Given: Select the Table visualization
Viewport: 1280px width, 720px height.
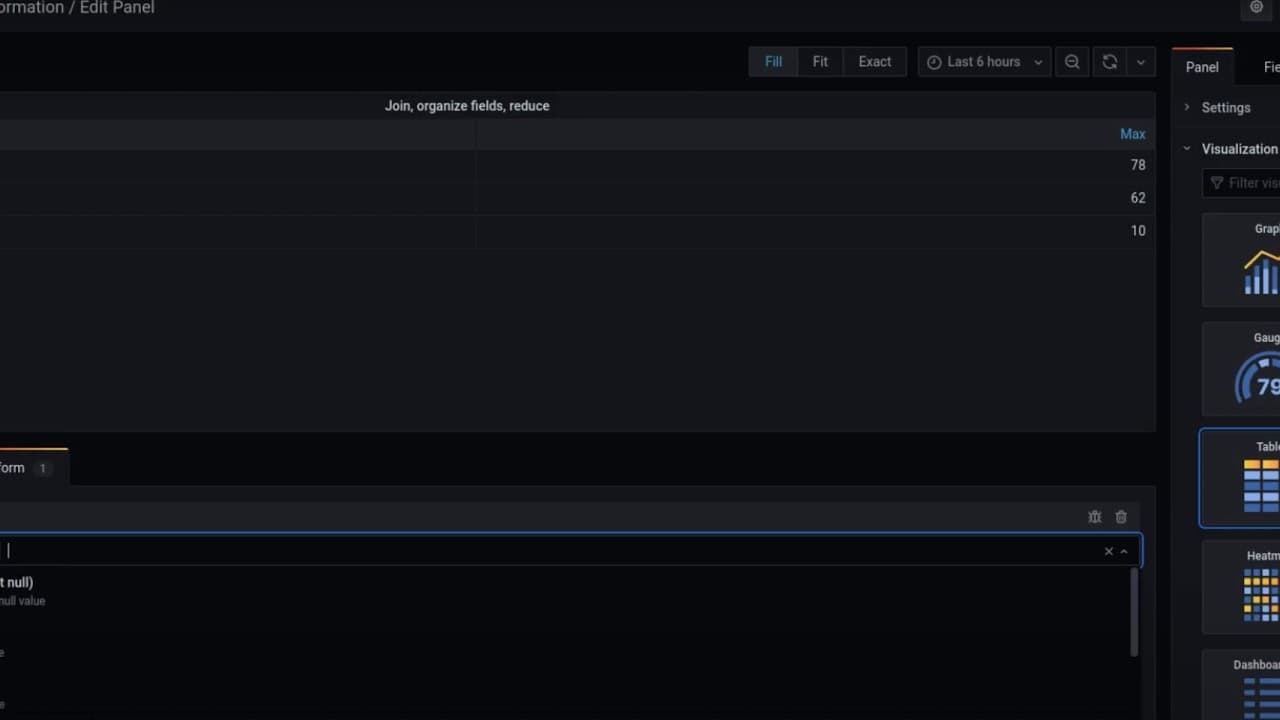Looking at the screenshot, I should (1241, 478).
